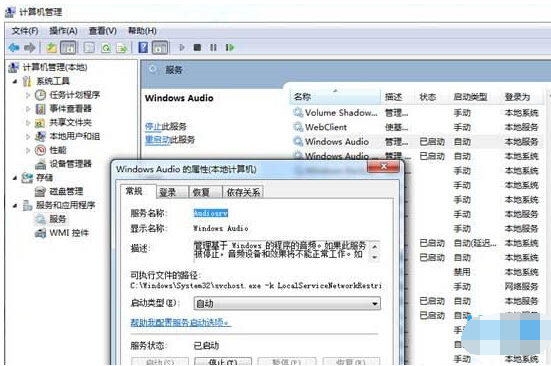Screen dimensions: 551x366
Task: Click the 帮助我配置服务启动选项 link
Action: (181, 322)
